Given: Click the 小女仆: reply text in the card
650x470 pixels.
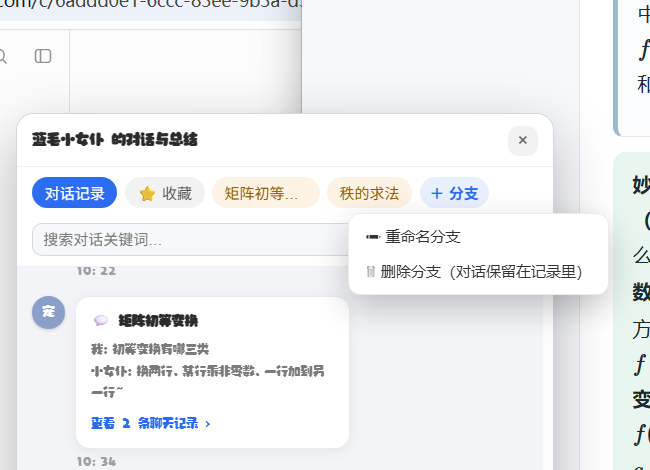Looking at the screenshot, I should [x=208, y=381].
